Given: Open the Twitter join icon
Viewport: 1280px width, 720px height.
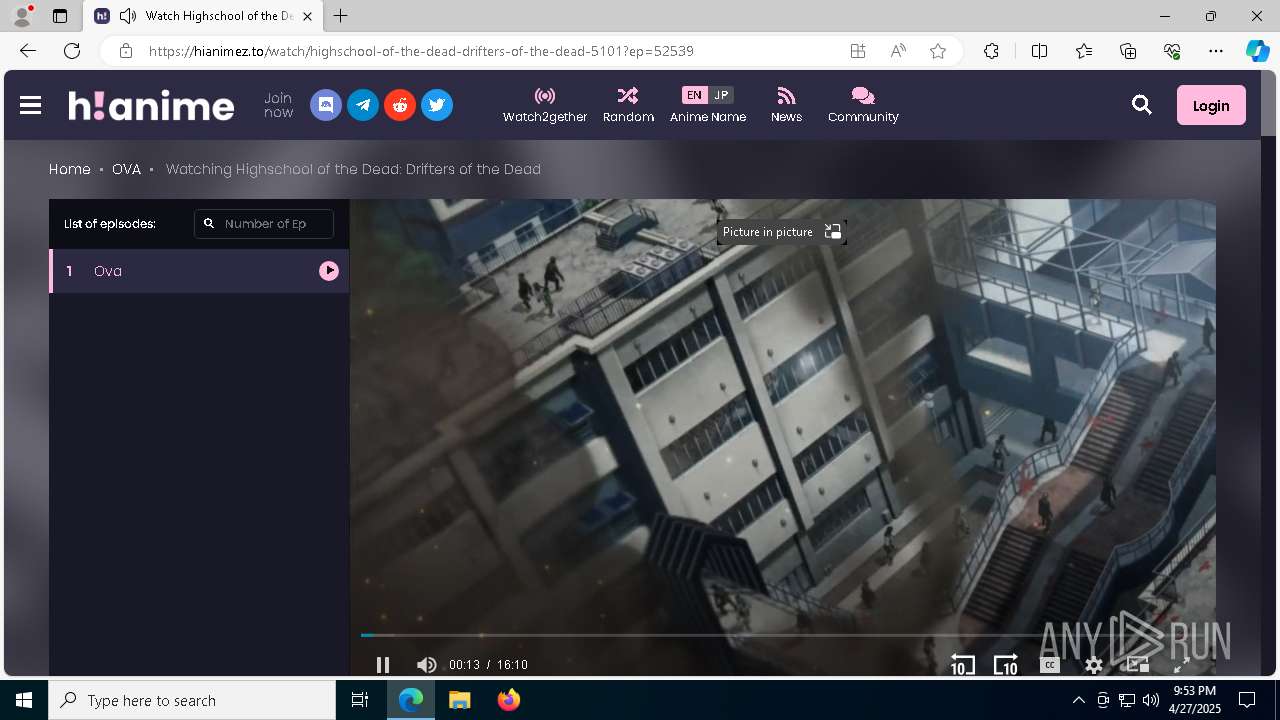Looking at the screenshot, I should pos(437,105).
